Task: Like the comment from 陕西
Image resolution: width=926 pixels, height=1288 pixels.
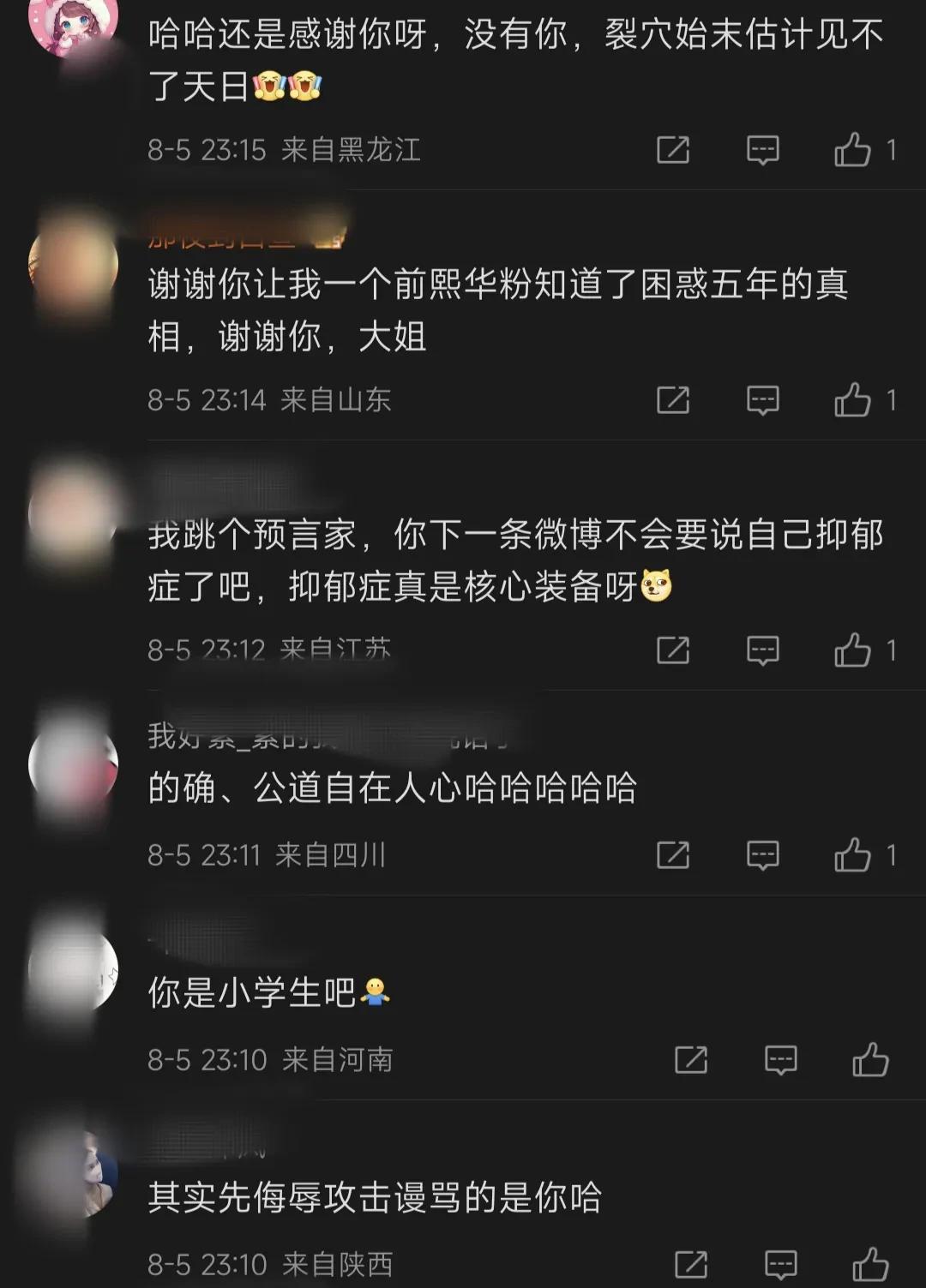Action: tap(870, 1264)
